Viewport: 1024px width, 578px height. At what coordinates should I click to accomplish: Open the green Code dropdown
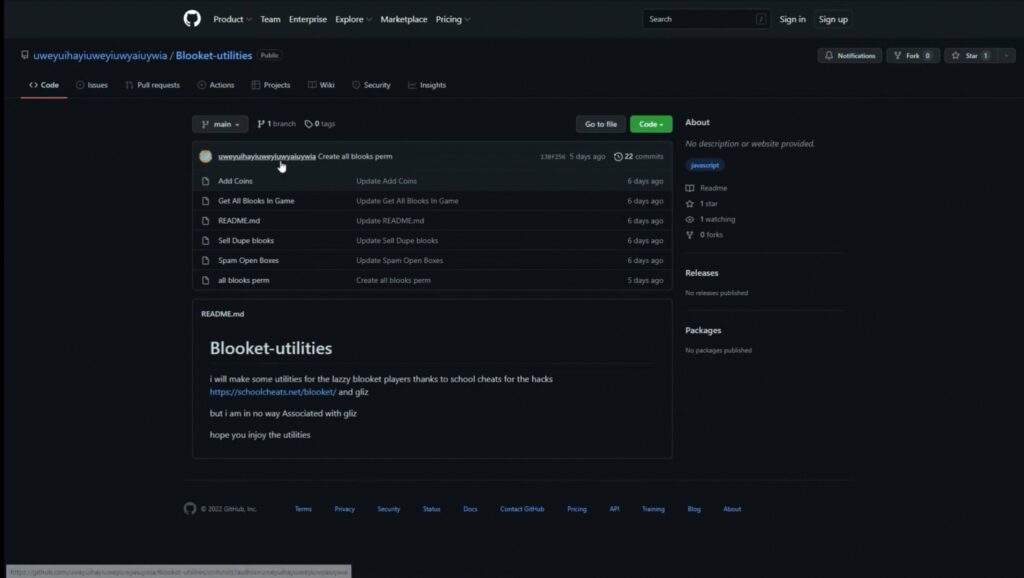(650, 124)
